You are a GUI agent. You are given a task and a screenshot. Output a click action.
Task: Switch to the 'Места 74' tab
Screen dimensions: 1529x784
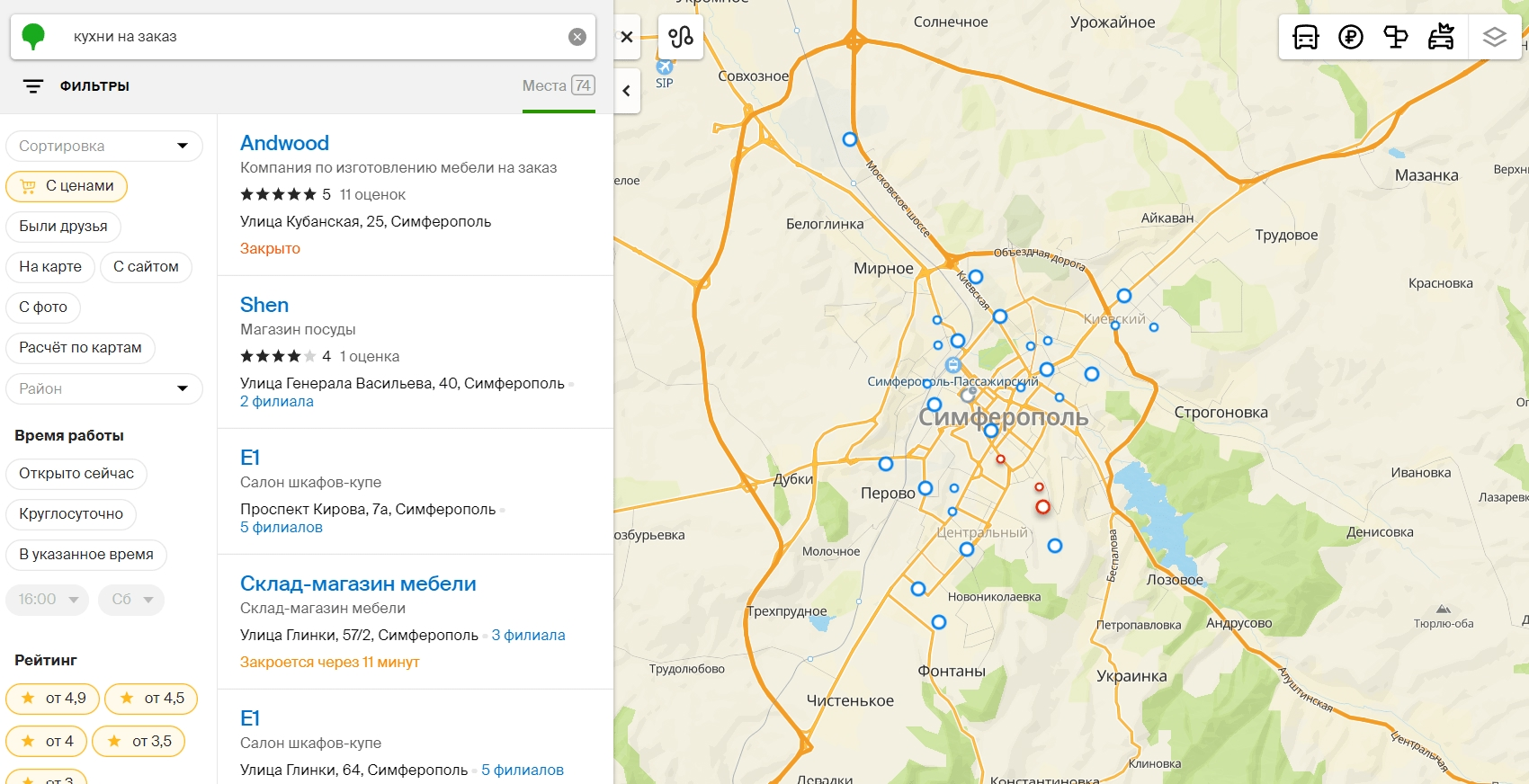click(x=558, y=86)
